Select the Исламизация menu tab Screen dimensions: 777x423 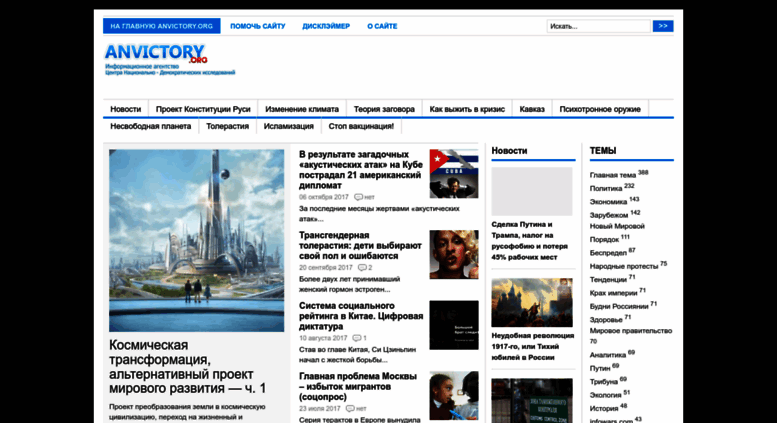point(288,126)
